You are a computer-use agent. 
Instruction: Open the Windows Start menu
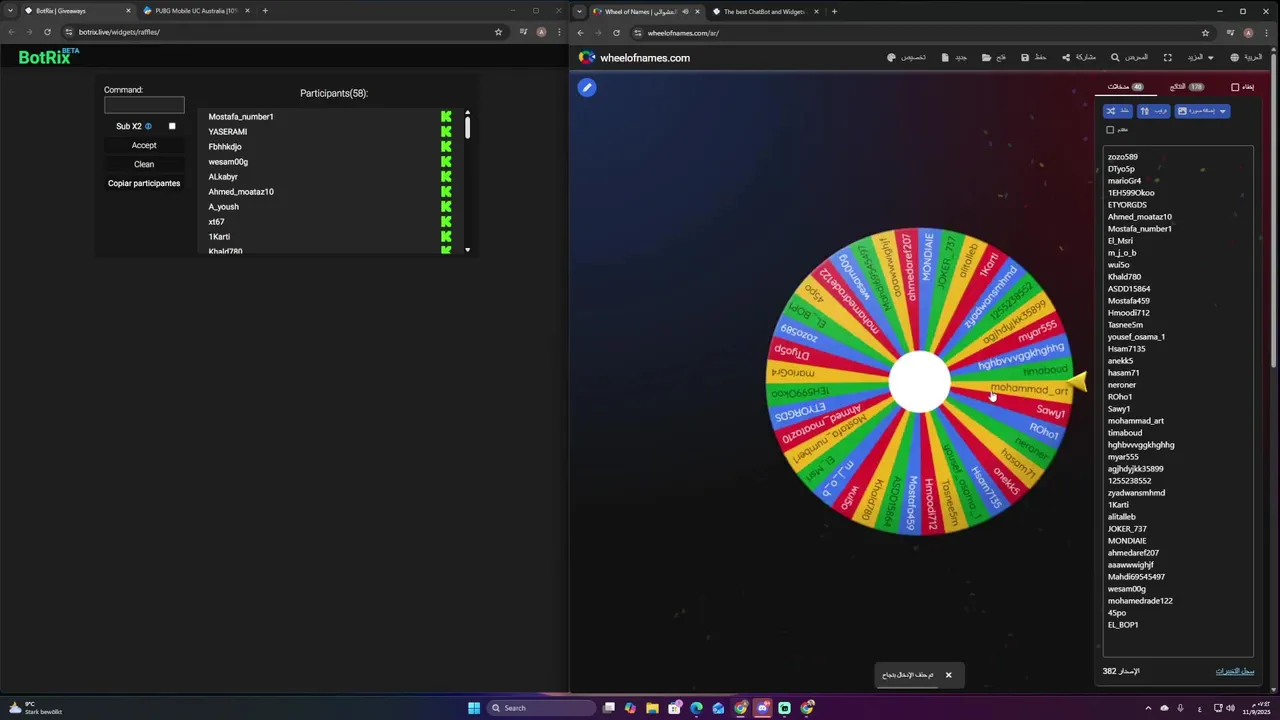(x=474, y=708)
